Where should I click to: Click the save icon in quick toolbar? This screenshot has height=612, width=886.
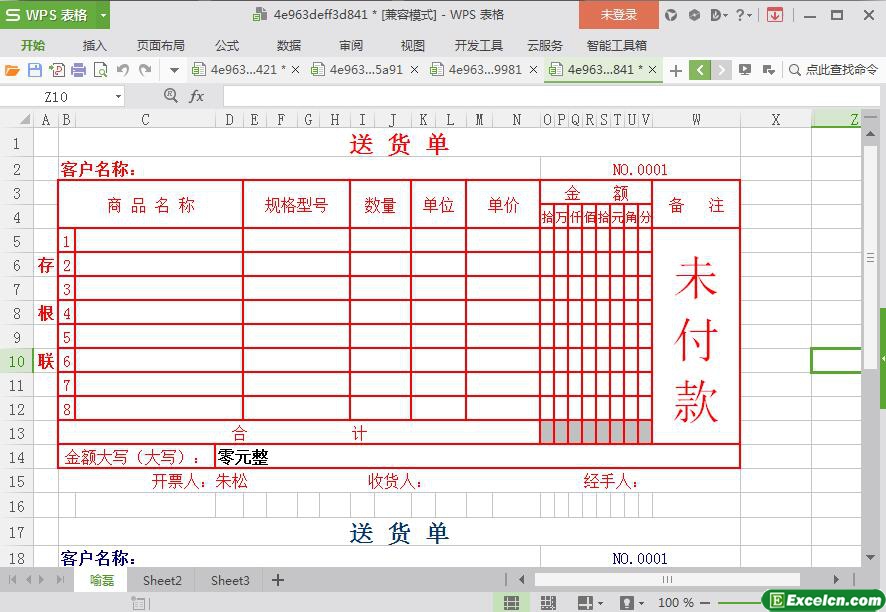tap(35, 70)
